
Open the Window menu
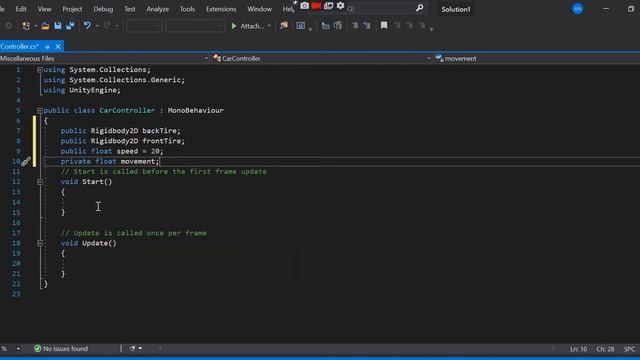tap(260, 9)
